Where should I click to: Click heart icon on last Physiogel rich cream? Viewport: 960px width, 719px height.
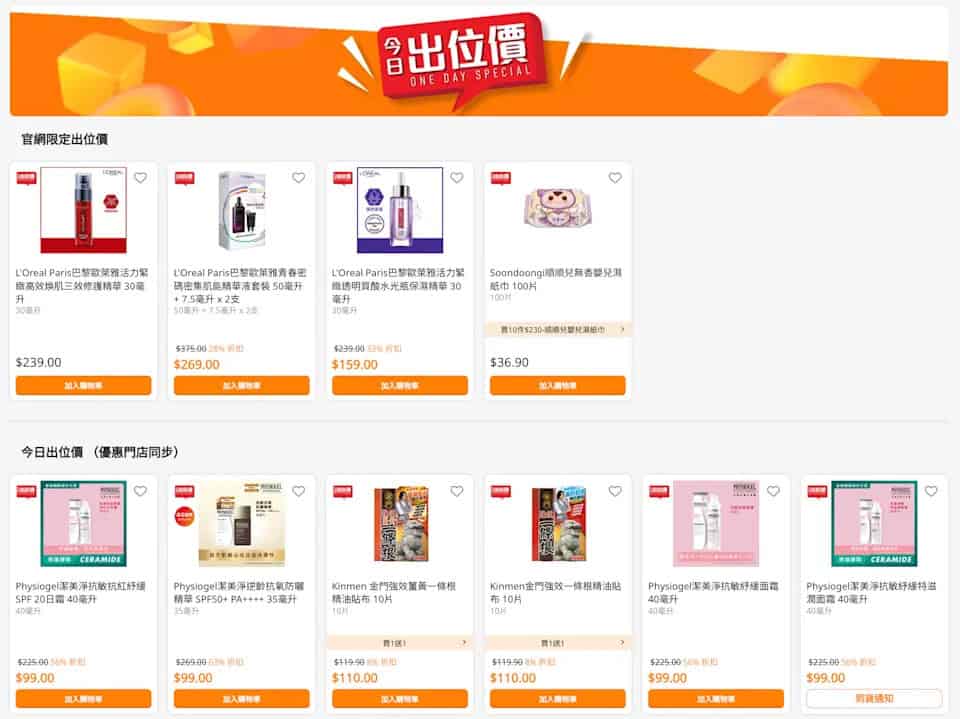pos(931,491)
